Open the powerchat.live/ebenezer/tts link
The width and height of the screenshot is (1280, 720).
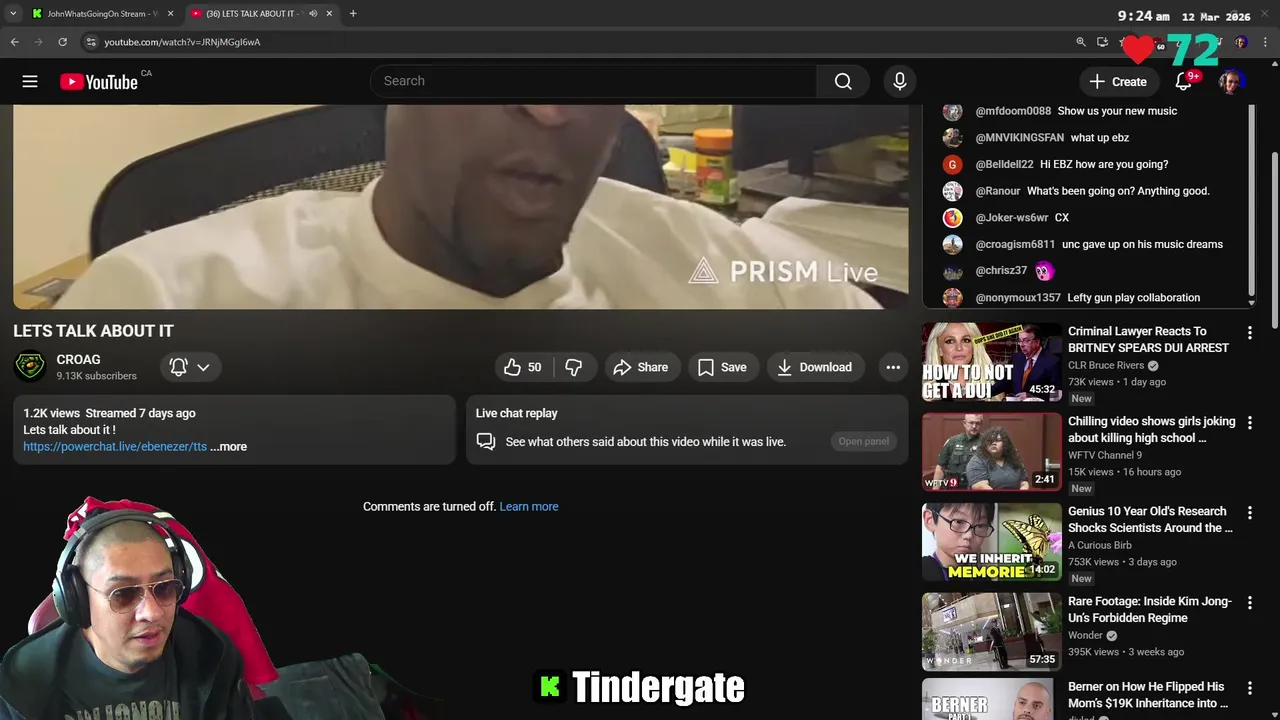(x=115, y=447)
